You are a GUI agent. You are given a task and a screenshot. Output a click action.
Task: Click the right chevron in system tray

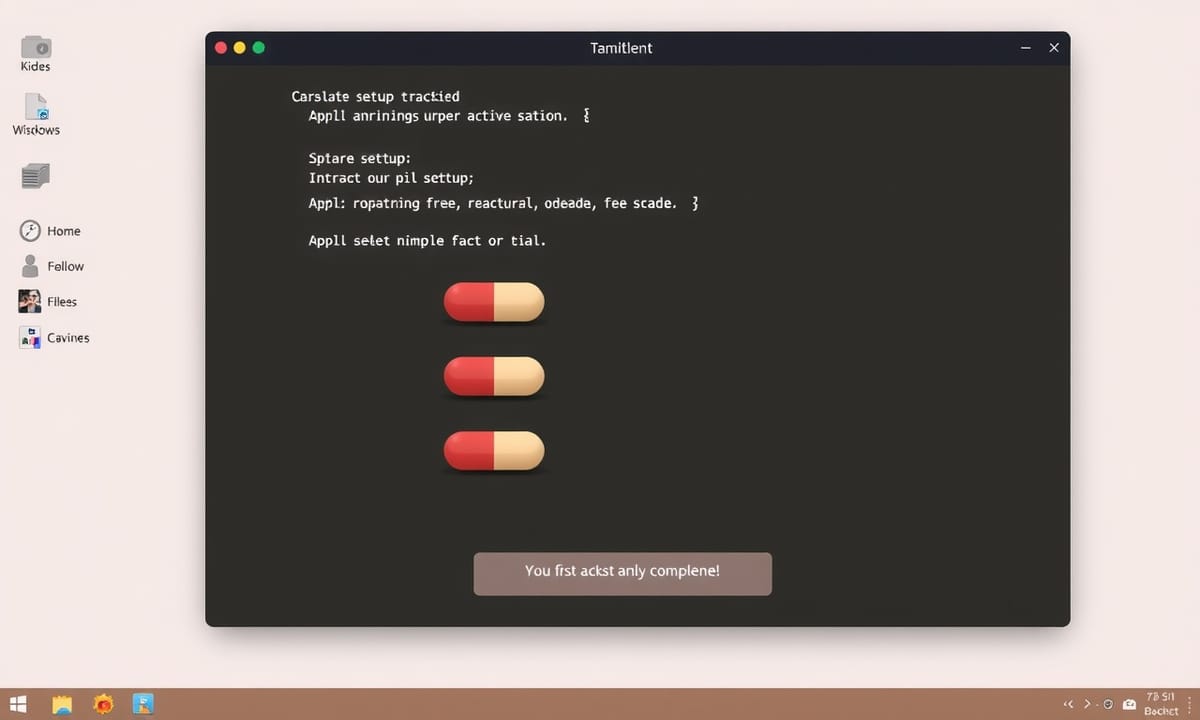(x=1089, y=704)
